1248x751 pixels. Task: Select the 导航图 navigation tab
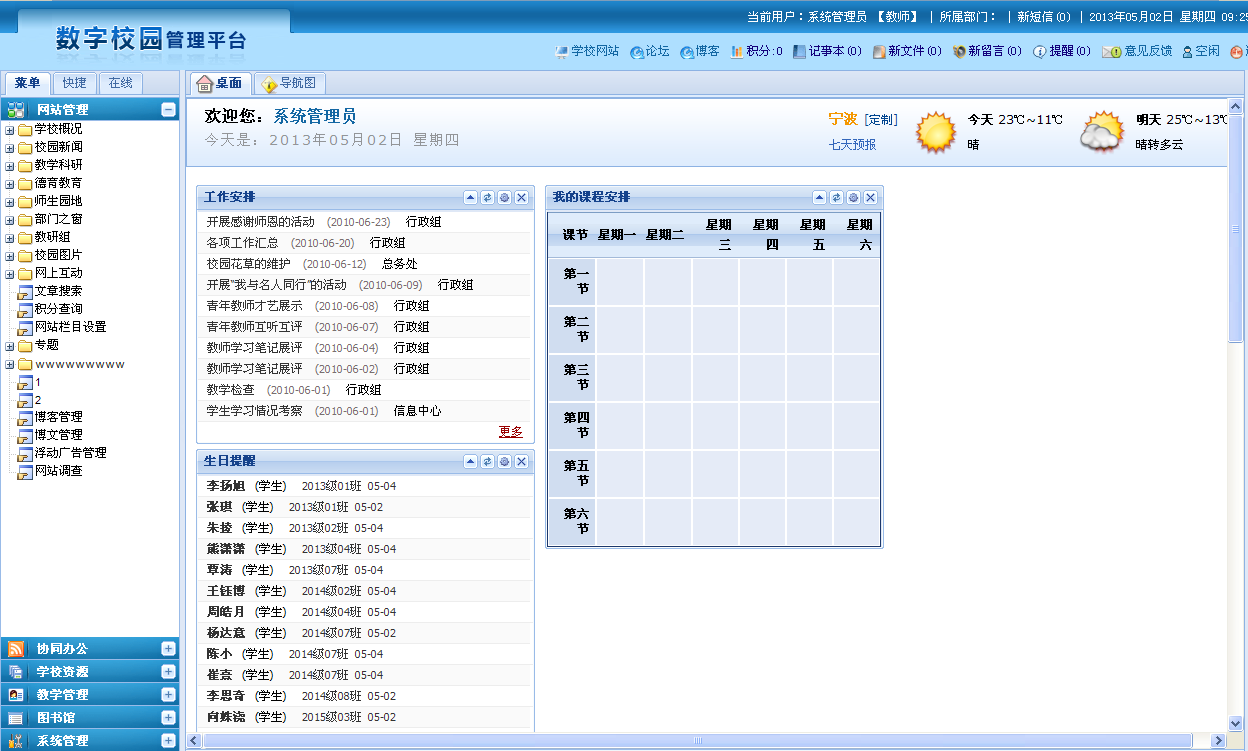click(290, 83)
